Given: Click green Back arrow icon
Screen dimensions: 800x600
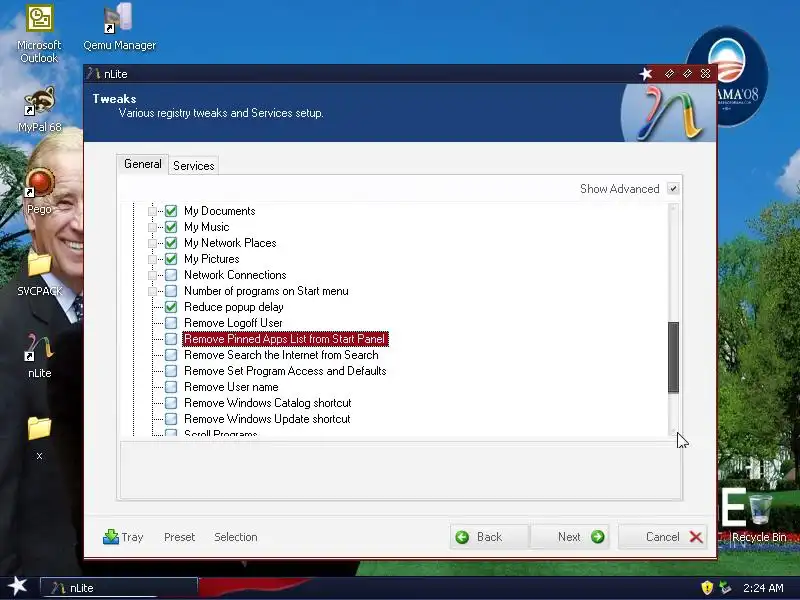Looking at the screenshot, I should [x=462, y=537].
